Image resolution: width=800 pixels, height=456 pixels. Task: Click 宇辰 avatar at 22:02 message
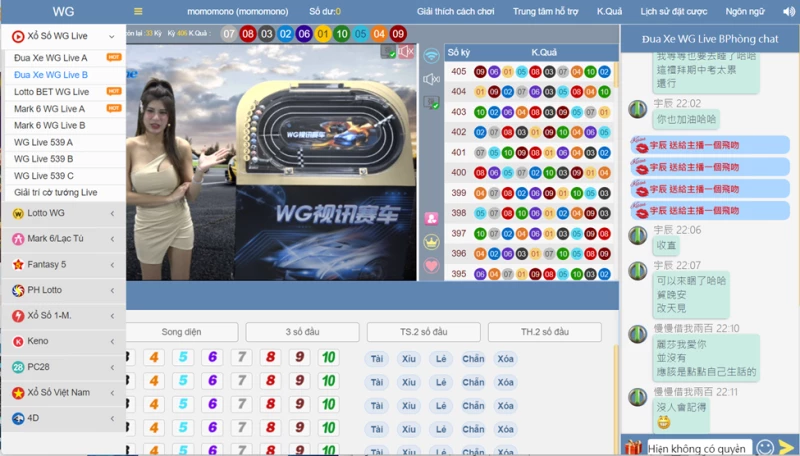tap(638, 109)
